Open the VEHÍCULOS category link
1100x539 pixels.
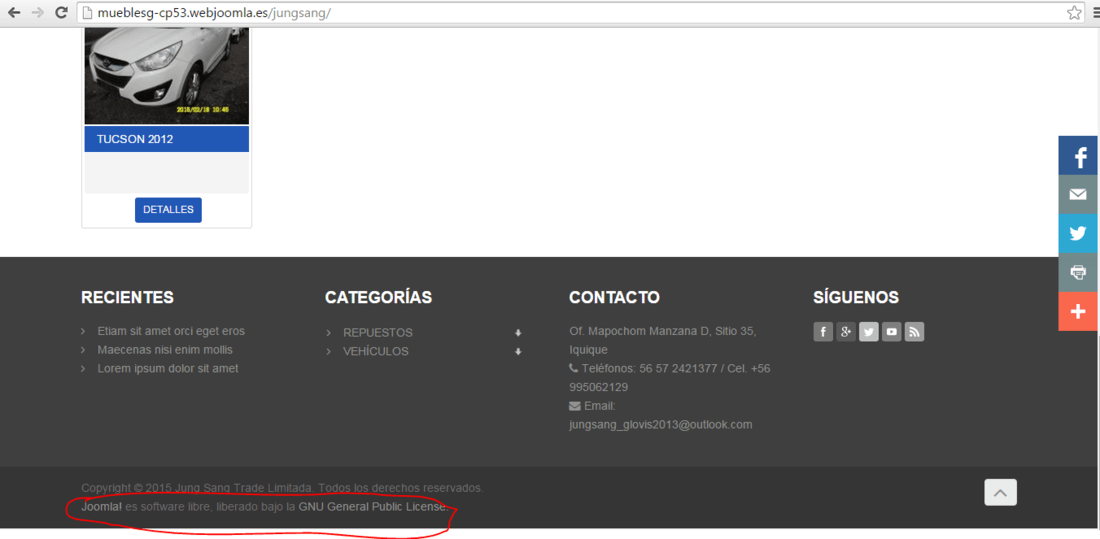[x=375, y=352]
